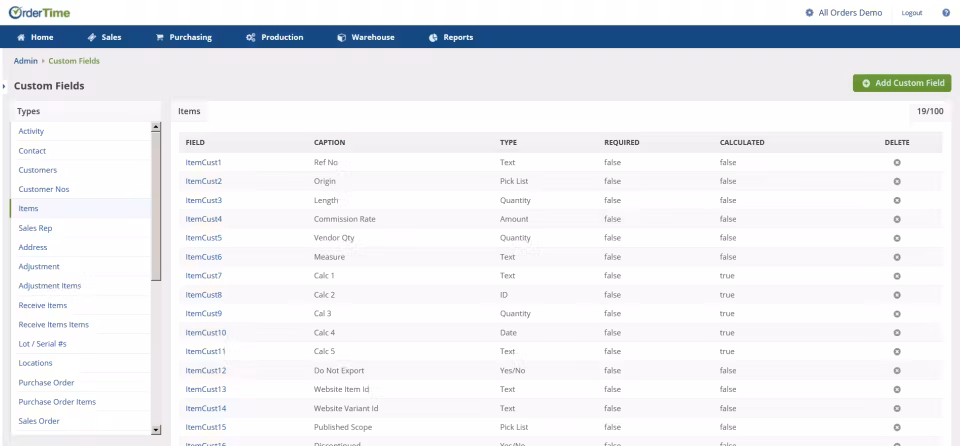Image resolution: width=960 pixels, height=446 pixels.
Task: Open the All Orders Demo settings menu
Action: click(845, 13)
